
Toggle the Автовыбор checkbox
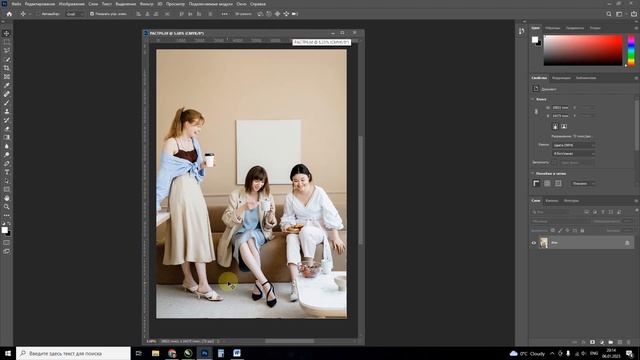pyautogui.click(x=38, y=14)
